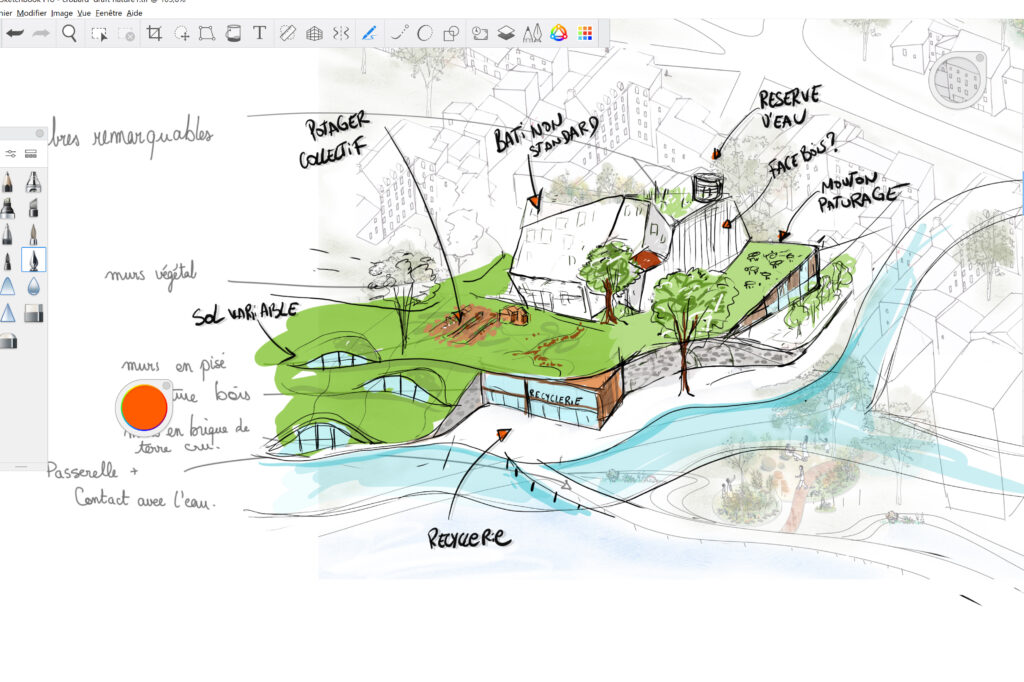1024x682 pixels.
Task: Select the hard blue cone brush
Action: tap(8, 313)
